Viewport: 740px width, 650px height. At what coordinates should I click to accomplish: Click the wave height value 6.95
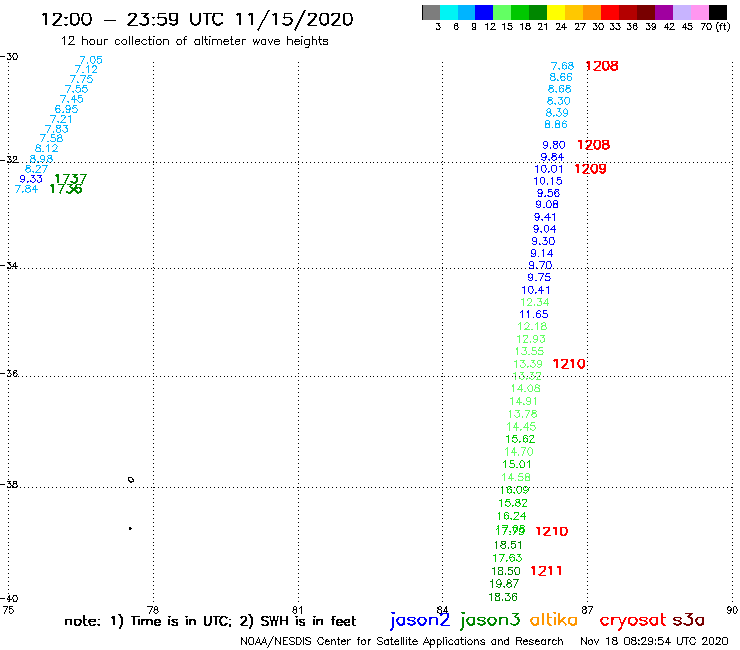(66, 109)
